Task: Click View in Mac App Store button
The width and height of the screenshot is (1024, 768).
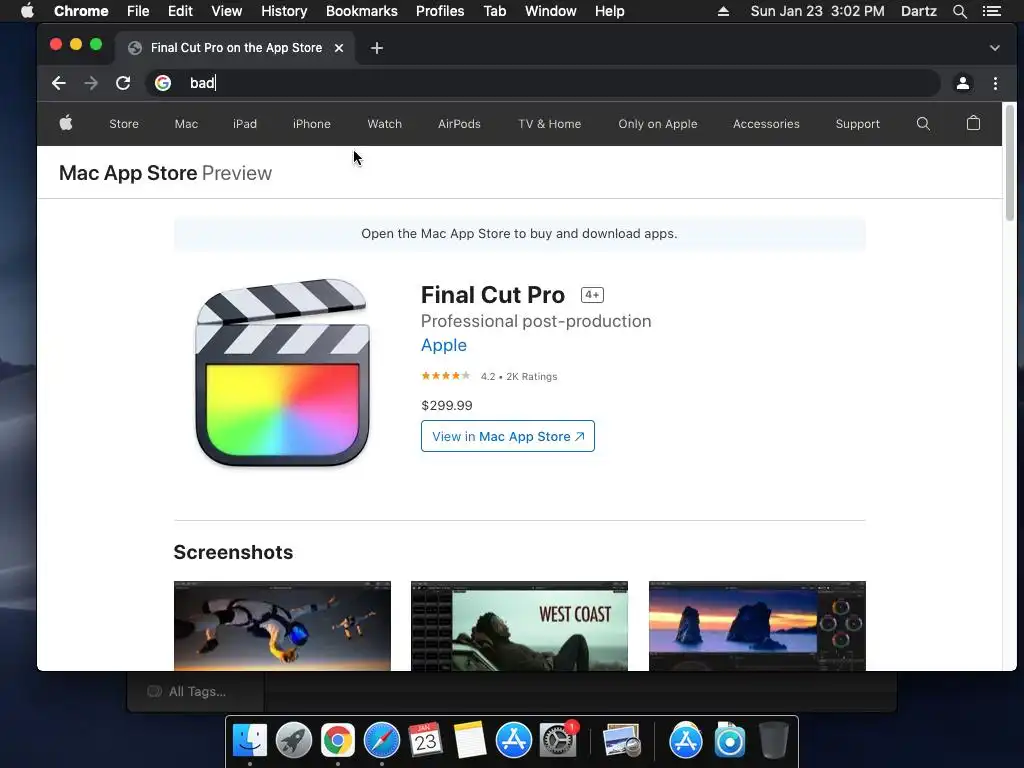Action: [x=507, y=436]
